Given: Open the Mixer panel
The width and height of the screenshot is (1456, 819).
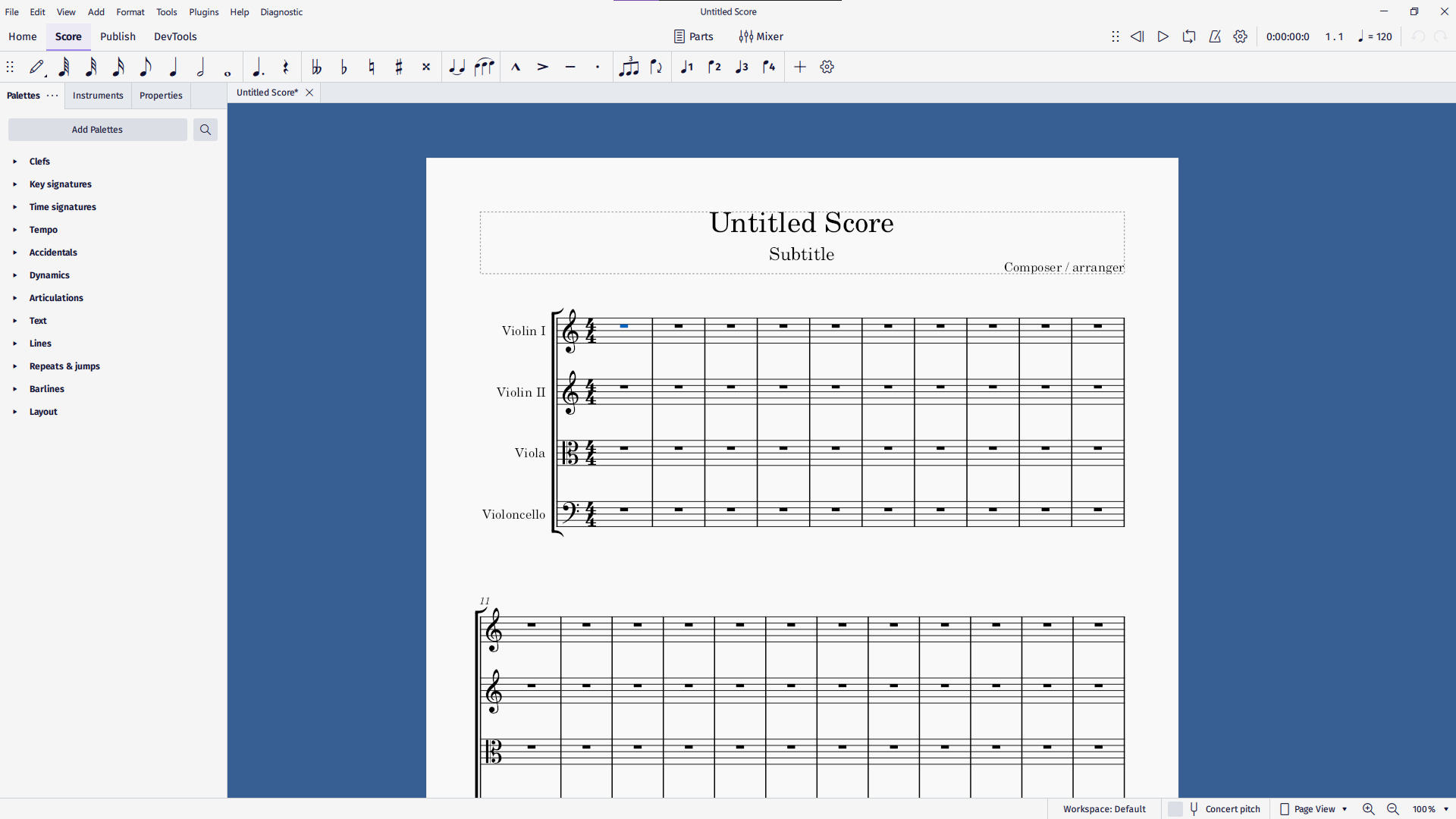Looking at the screenshot, I should pos(761,36).
